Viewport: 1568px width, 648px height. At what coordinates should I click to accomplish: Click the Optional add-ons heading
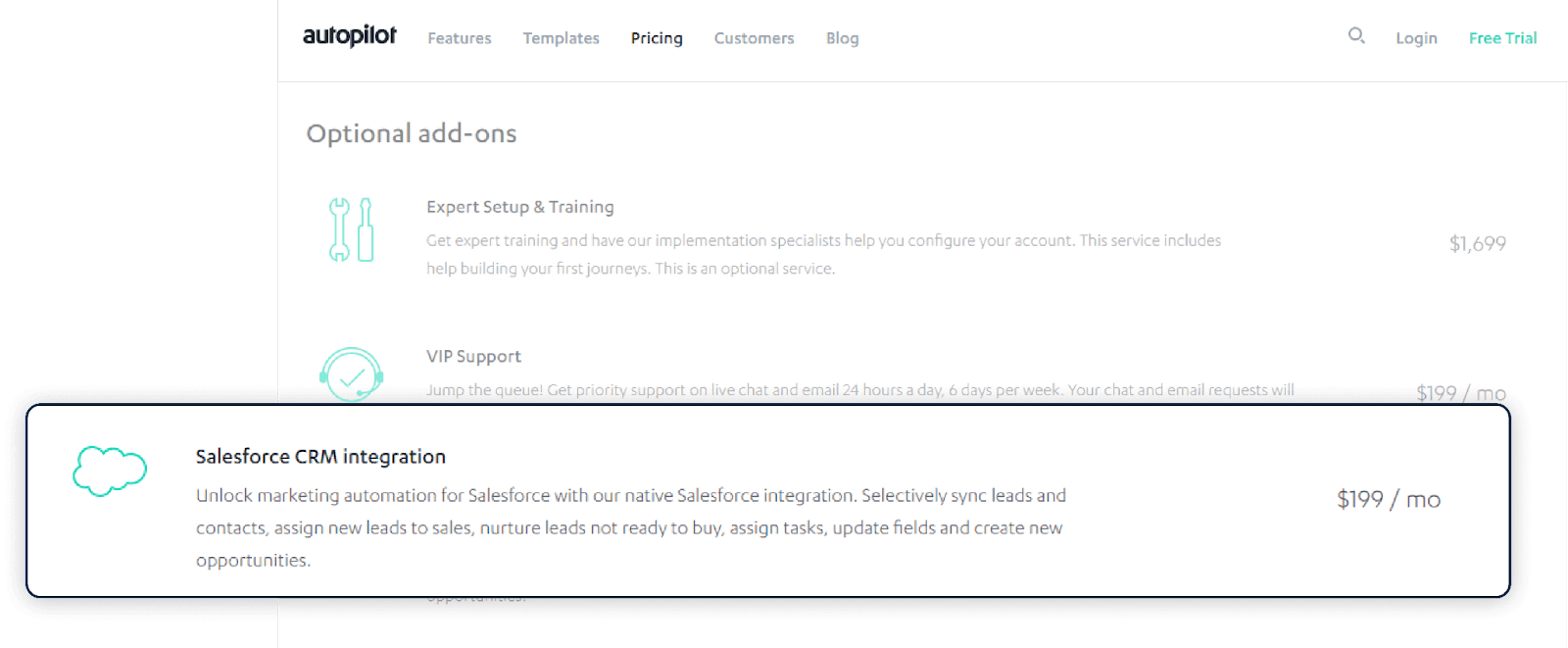[412, 133]
